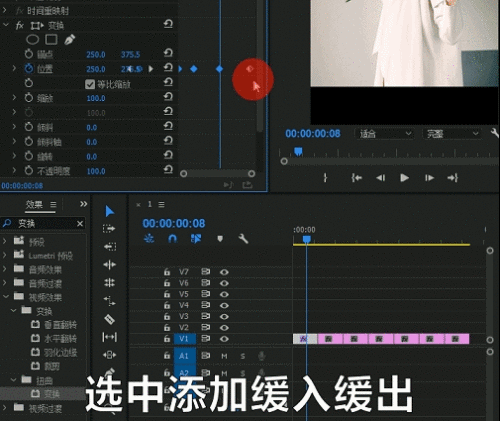The height and width of the screenshot is (421, 500).
Task: Solo audio track A1
Action: pyautogui.click(x=243, y=356)
